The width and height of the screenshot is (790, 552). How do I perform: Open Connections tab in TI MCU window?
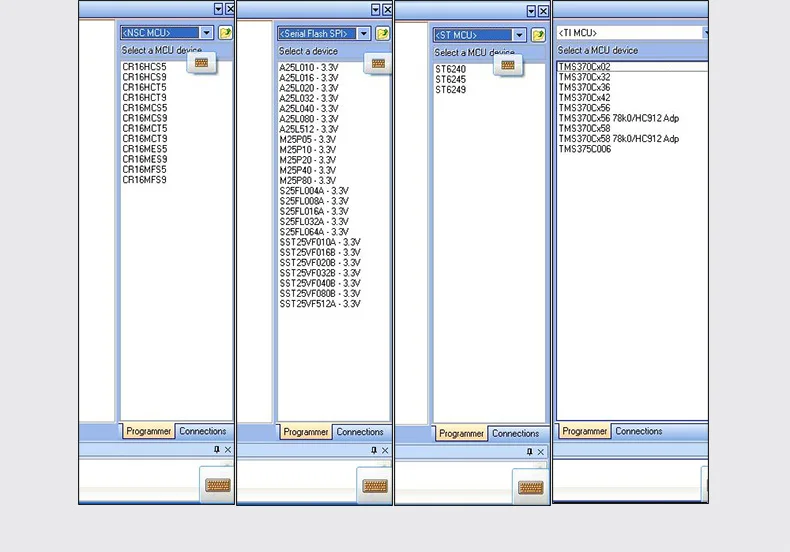638,431
